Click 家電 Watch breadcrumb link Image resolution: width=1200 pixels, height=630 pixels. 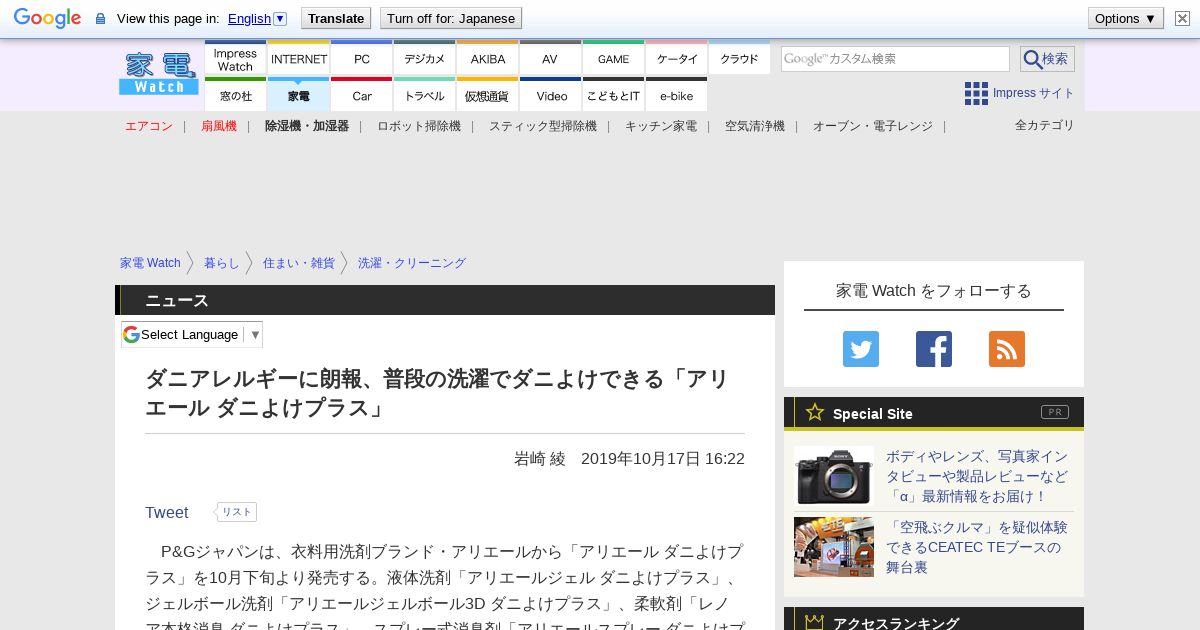tap(150, 263)
